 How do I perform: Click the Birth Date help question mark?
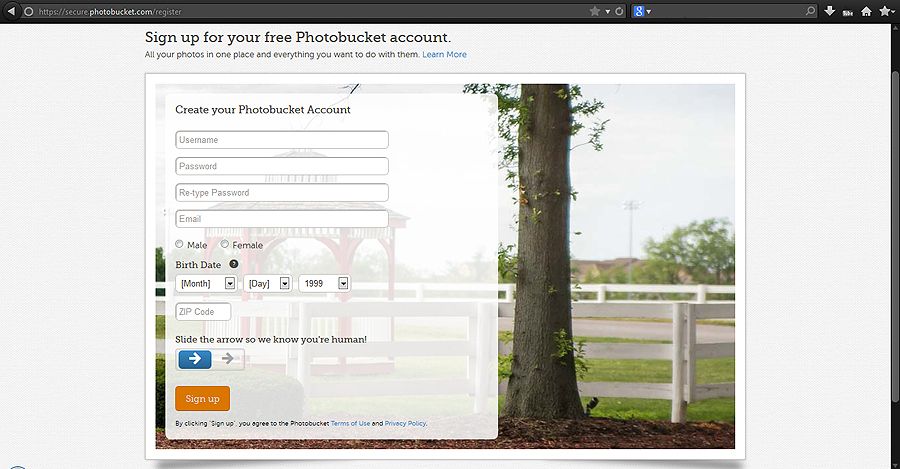pos(234,264)
